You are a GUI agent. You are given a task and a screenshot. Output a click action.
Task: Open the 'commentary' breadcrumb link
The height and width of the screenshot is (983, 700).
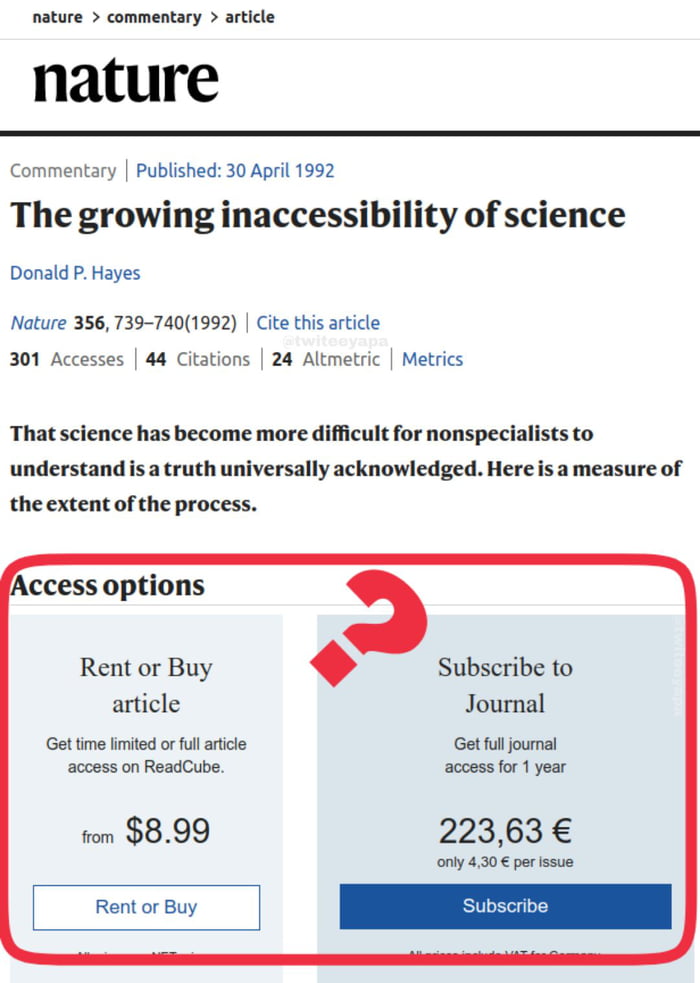(x=154, y=17)
